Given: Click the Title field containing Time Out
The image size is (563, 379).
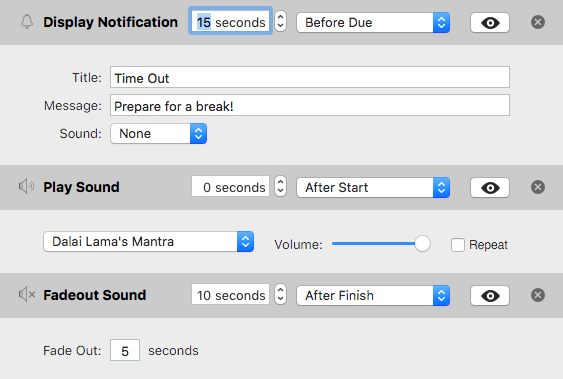Looking at the screenshot, I should click(310, 77).
